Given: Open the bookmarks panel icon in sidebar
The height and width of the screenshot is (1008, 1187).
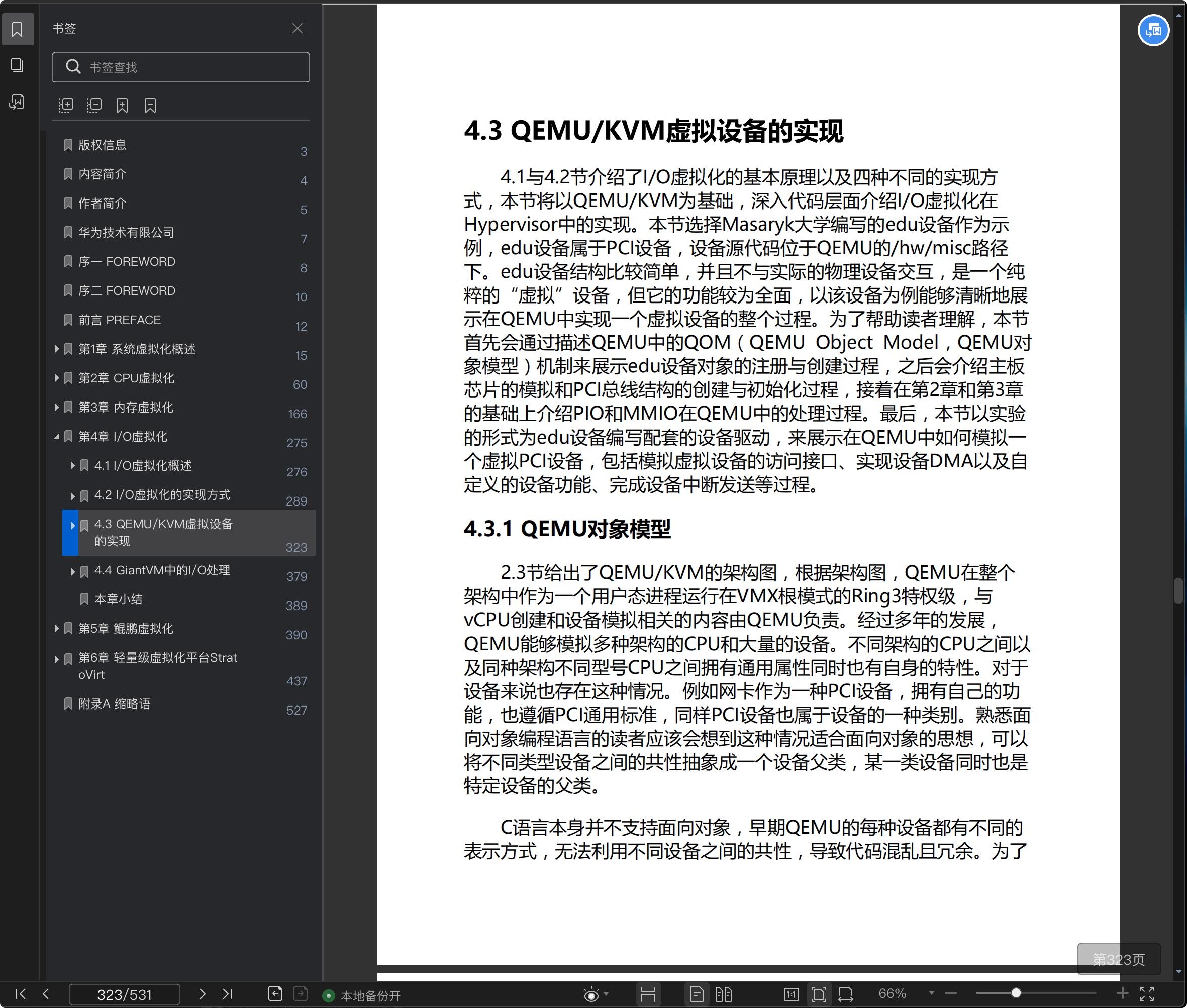Looking at the screenshot, I should pyautogui.click(x=17, y=29).
